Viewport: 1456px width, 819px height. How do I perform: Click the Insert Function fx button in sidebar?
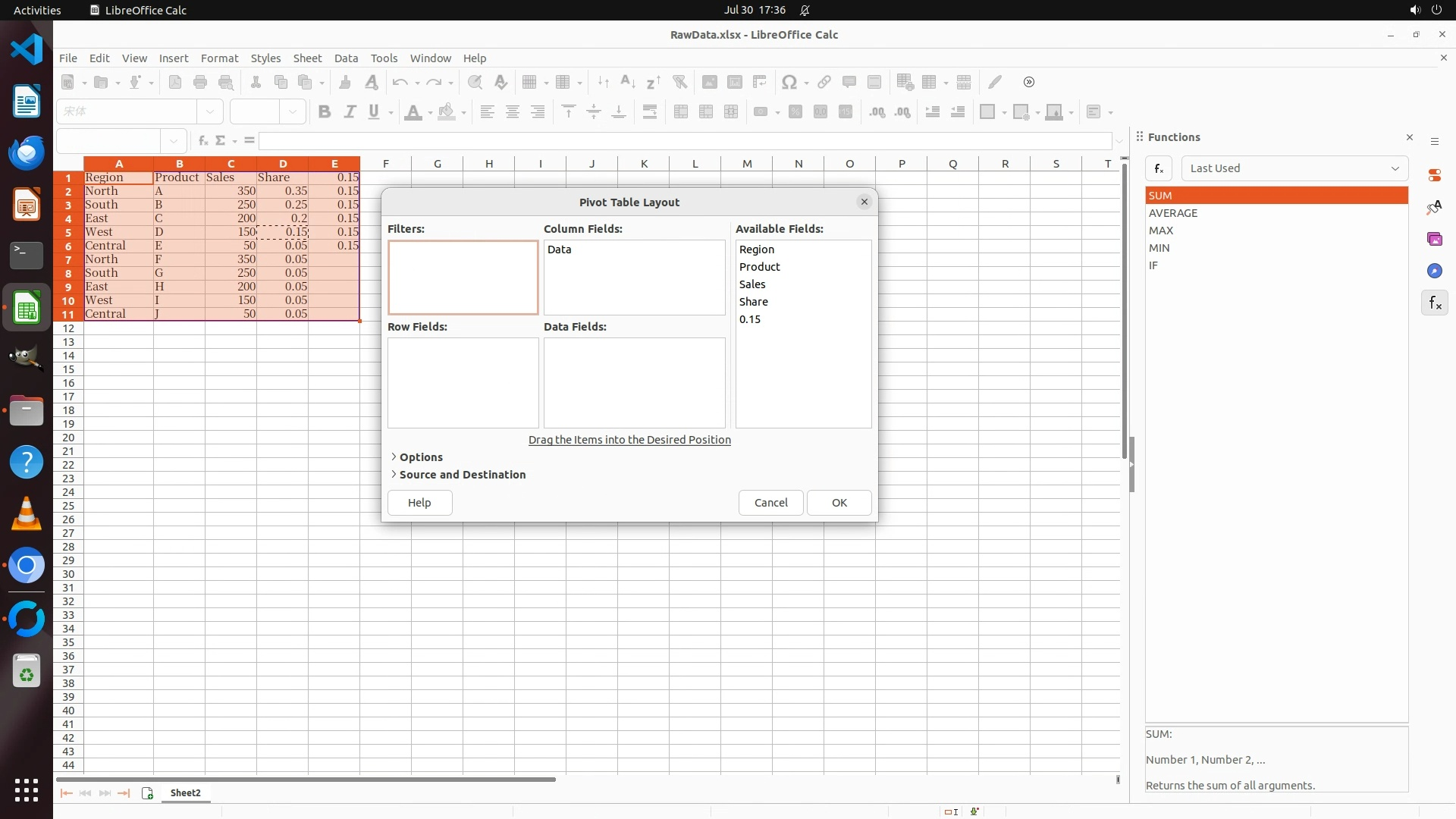[1159, 168]
